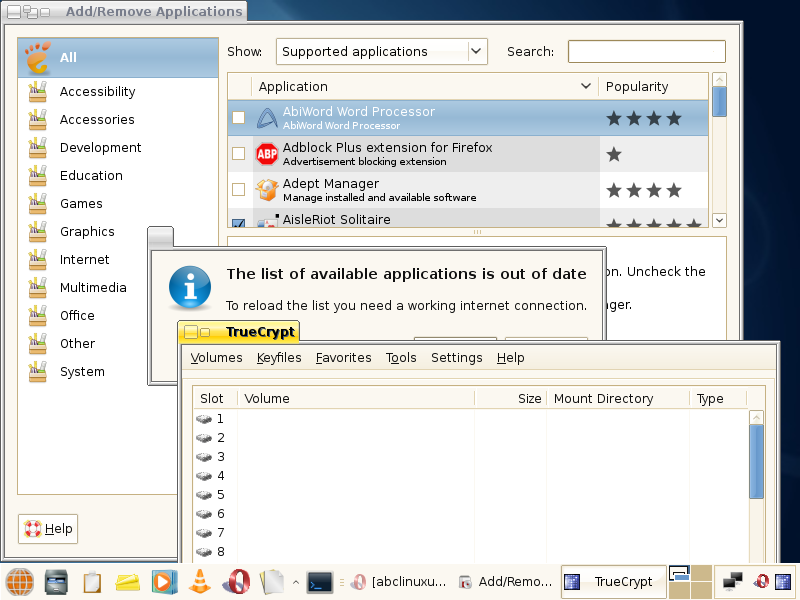The width and height of the screenshot is (800, 600).
Task: Open the Tools menu in TrueCrypt
Action: coord(401,358)
